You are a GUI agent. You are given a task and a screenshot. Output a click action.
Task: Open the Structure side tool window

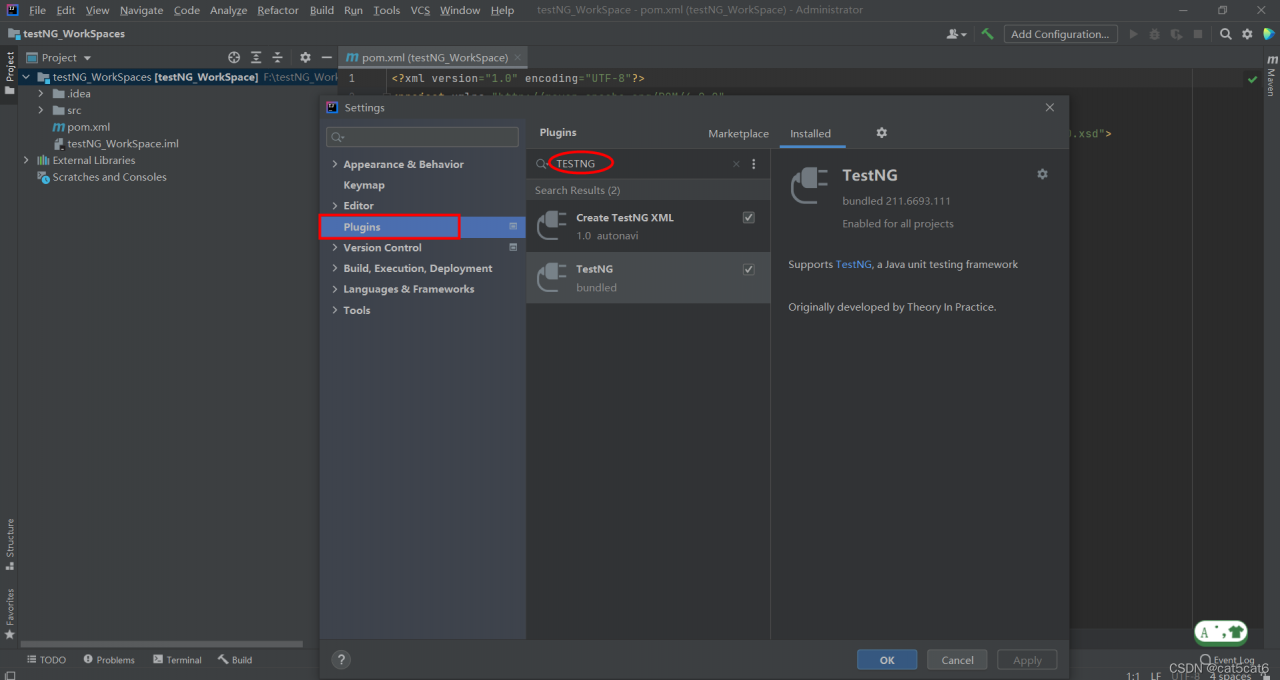click(x=9, y=544)
